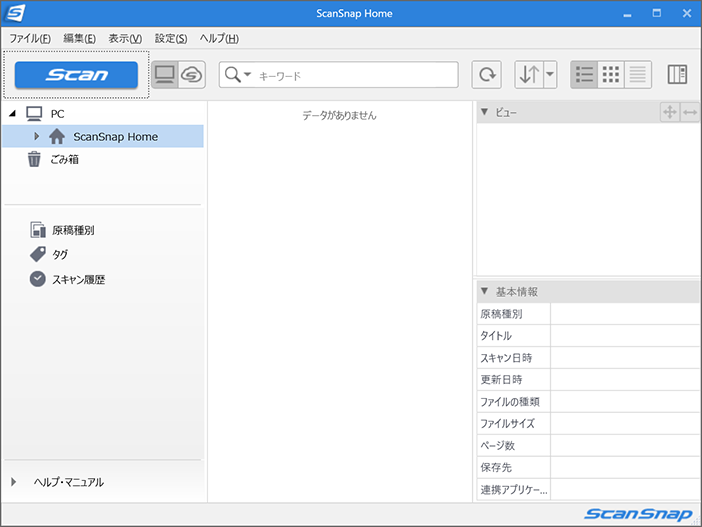Open the ヘルプ(H) menu
This screenshot has height=527, width=702.
tap(219, 39)
